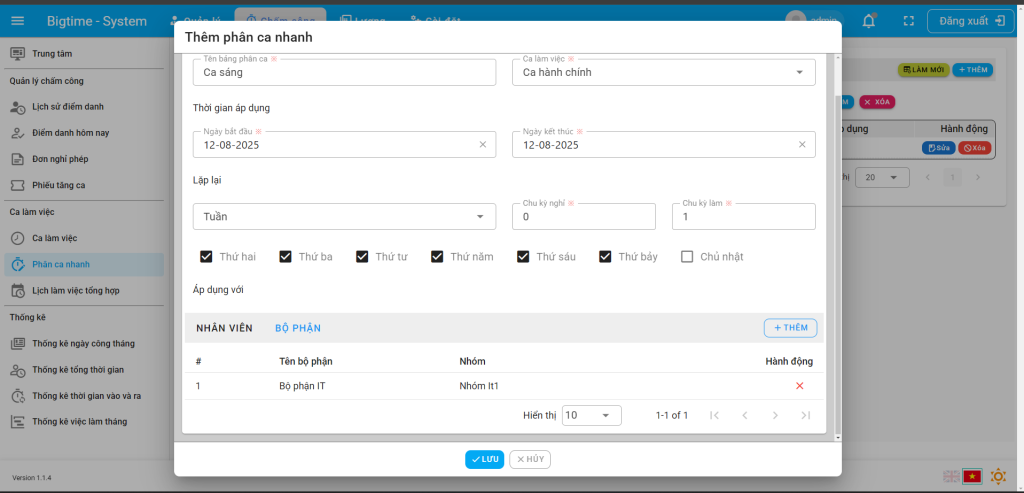Image resolution: width=1024 pixels, height=493 pixels.
Task: Click the Tên bảng phân ca input field
Action: coord(343,73)
